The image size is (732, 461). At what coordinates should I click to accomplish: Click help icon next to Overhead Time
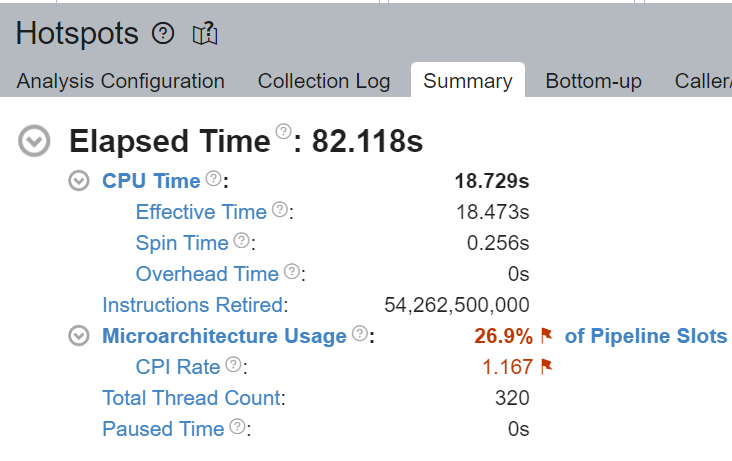[x=292, y=271]
